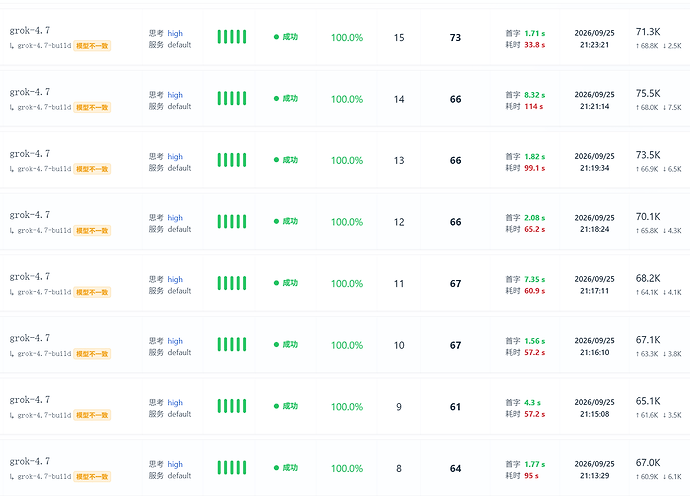Click the 67.0K total tokens value
This screenshot has height=496, width=690.
coord(648,463)
